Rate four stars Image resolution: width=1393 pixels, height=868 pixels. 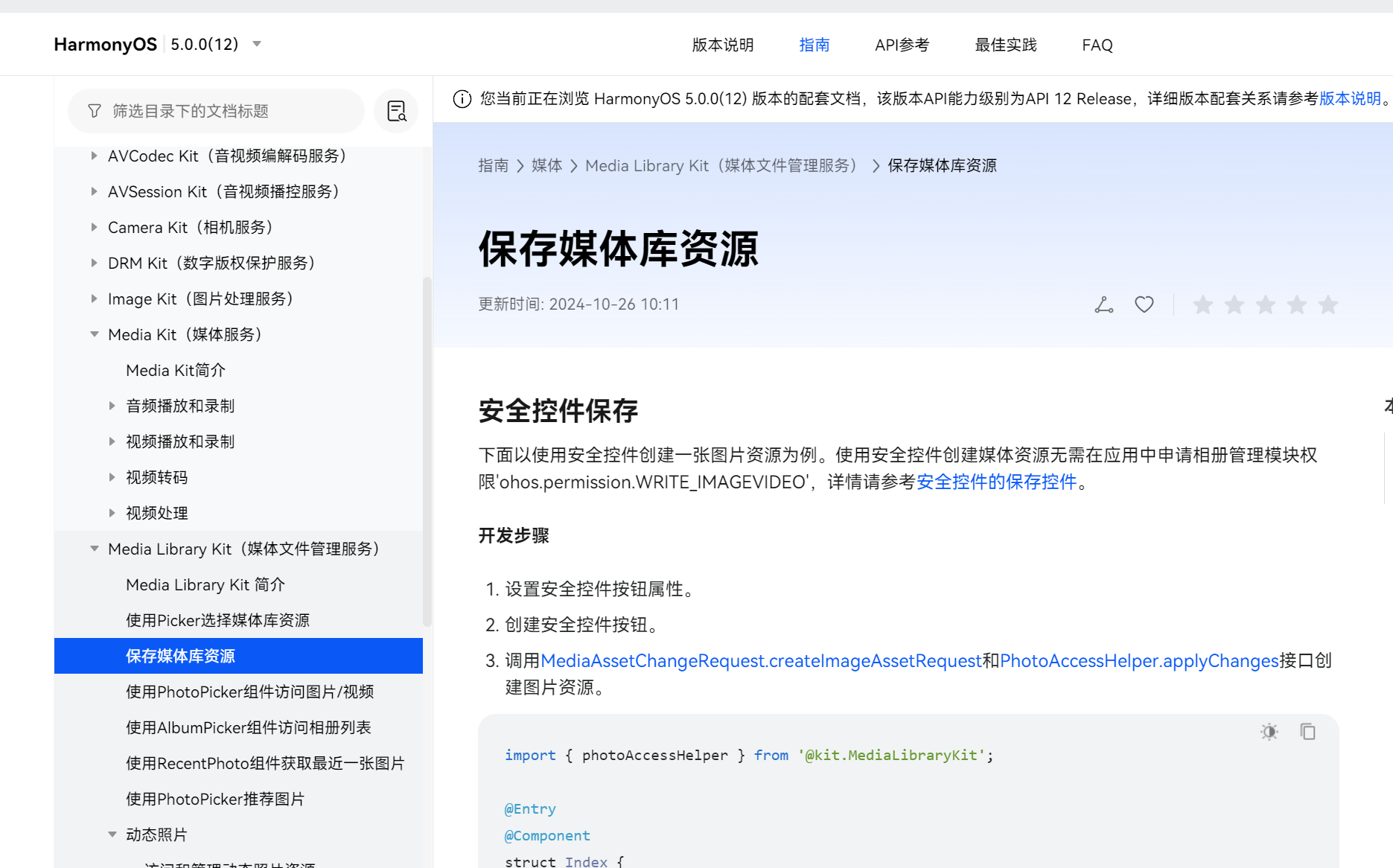click(x=1297, y=304)
